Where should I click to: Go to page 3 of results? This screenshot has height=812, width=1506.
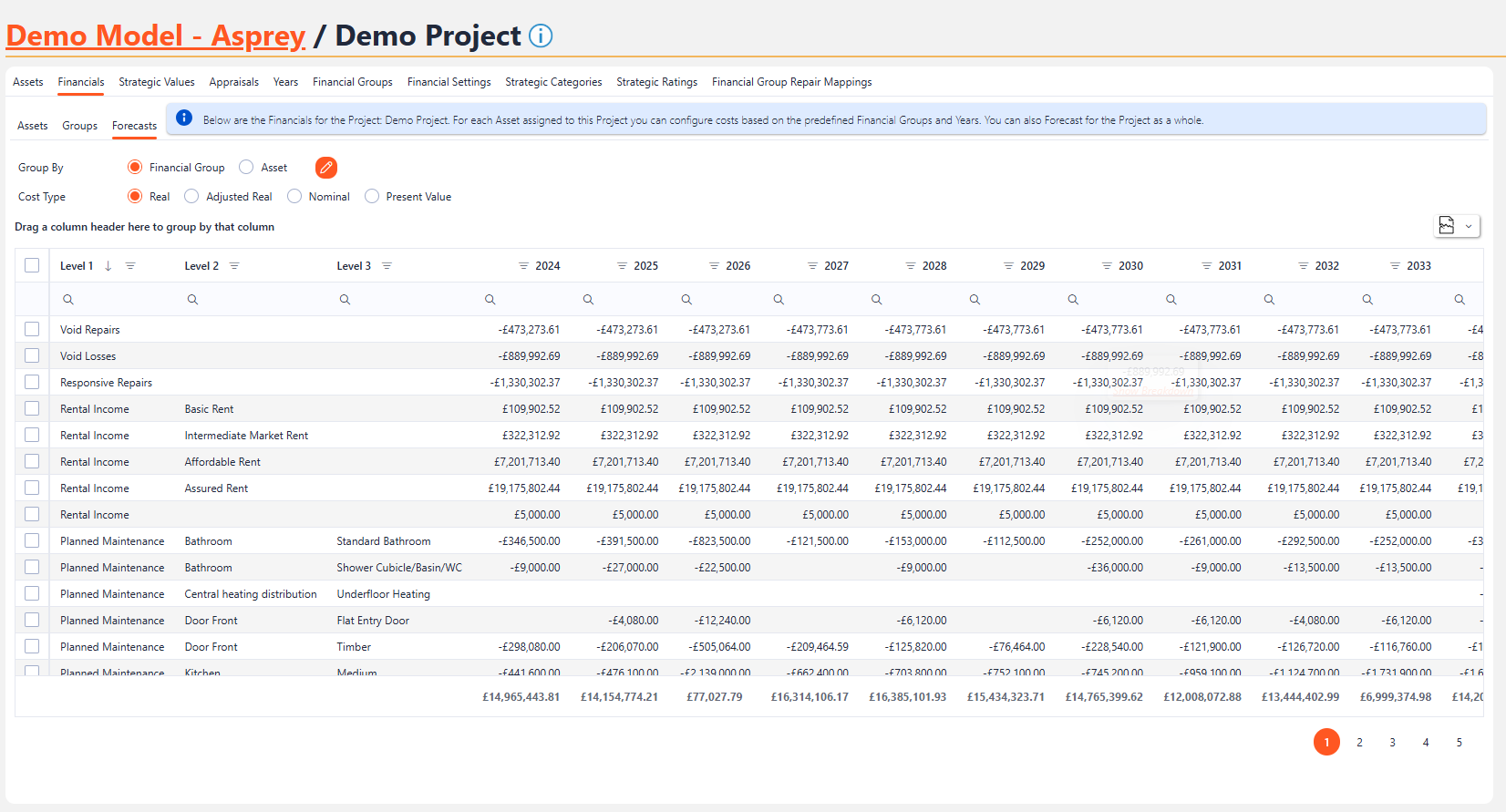click(x=1392, y=743)
